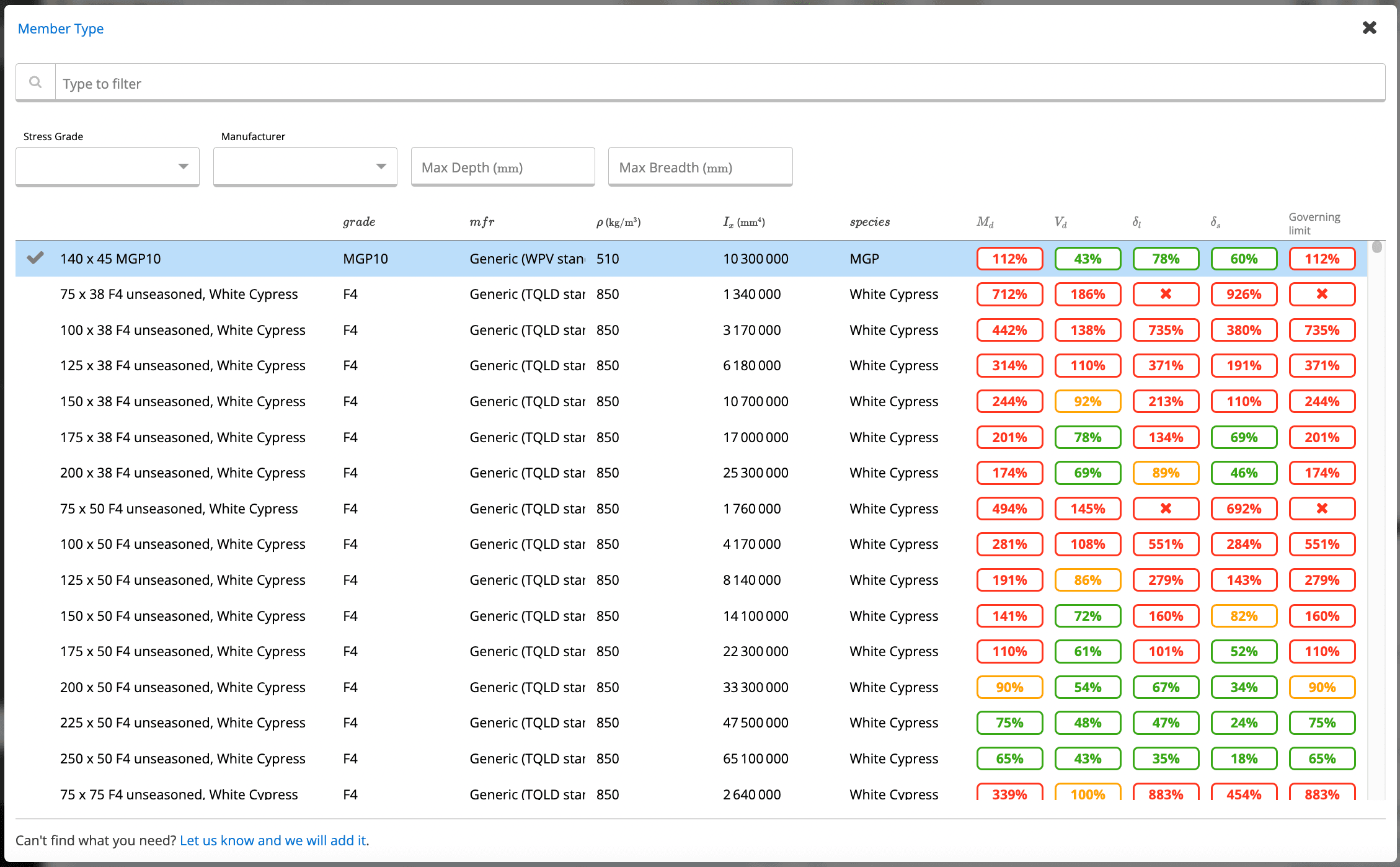Click the checkmark on 140 x 45 MGP10
The image size is (1400, 867).
click(x=35, y=257)
